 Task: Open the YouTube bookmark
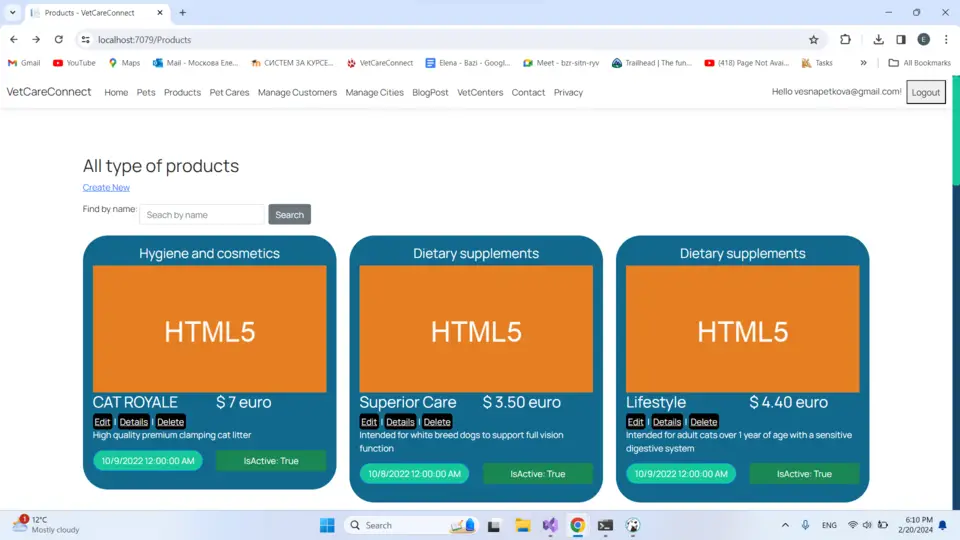[74, 62]
